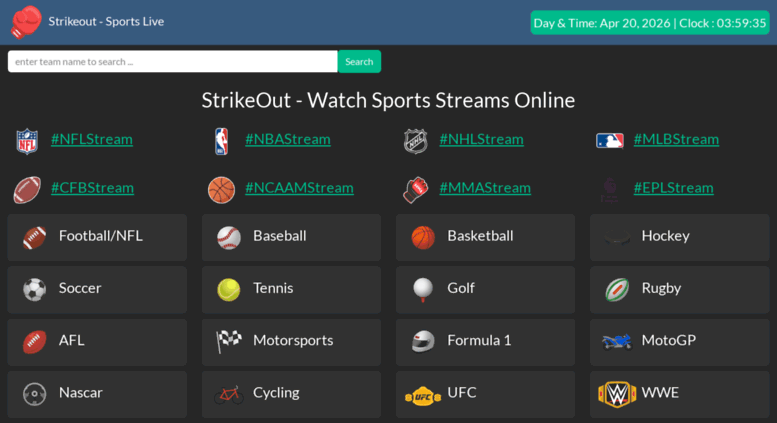Viewport: 777px width, 423px height.
Task: Click the red AFL ball icon
Action: (x=35, y=342)
